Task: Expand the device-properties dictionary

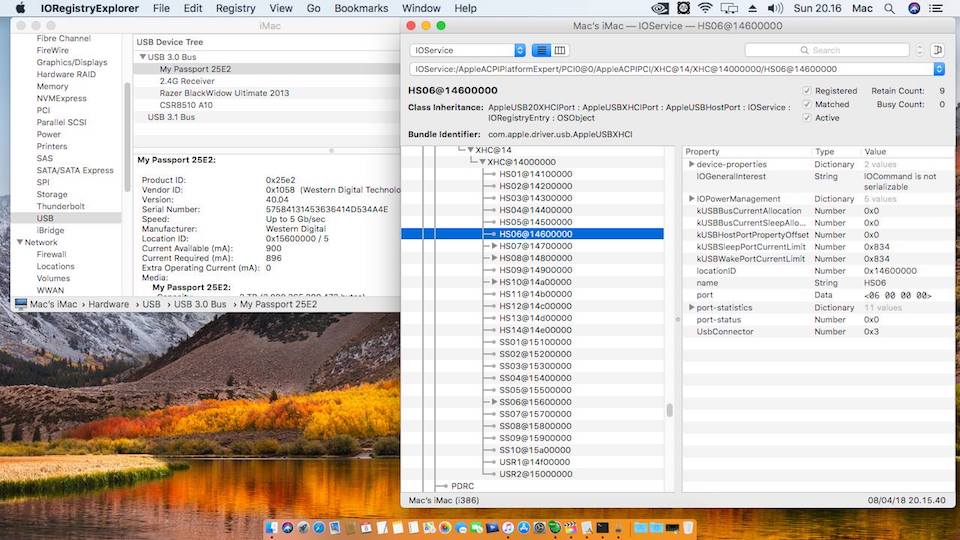Action: point(691,165)
